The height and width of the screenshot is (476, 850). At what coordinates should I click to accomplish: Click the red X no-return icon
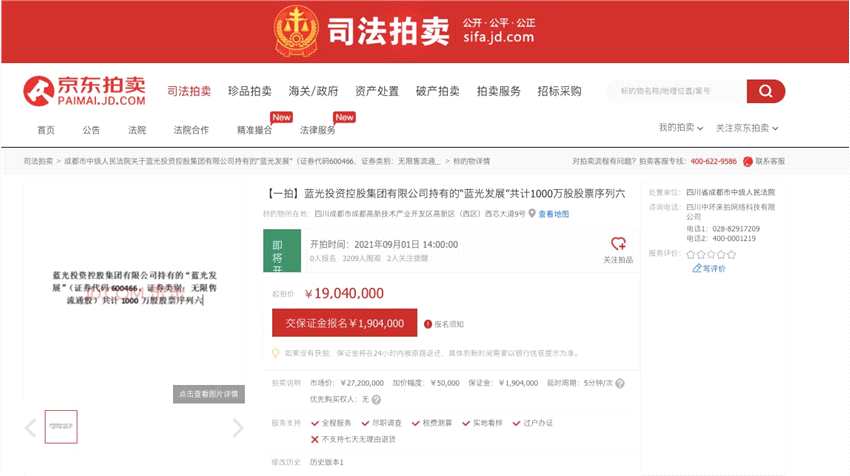314,440
